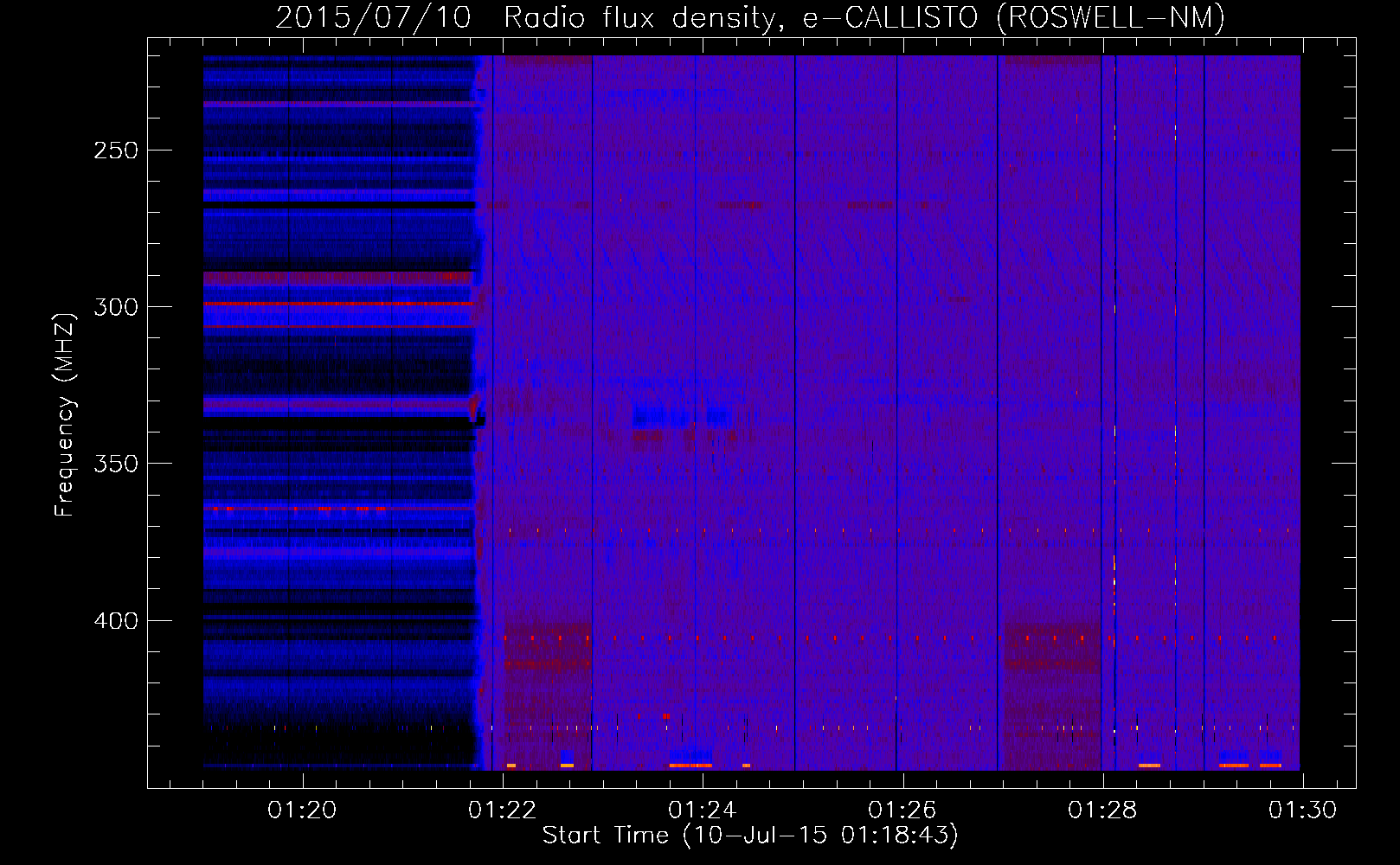Select the 300 frequency tick label
The height and width of the screenshot is (865, 1400).
pyautogui.click(x=116, y=307)
